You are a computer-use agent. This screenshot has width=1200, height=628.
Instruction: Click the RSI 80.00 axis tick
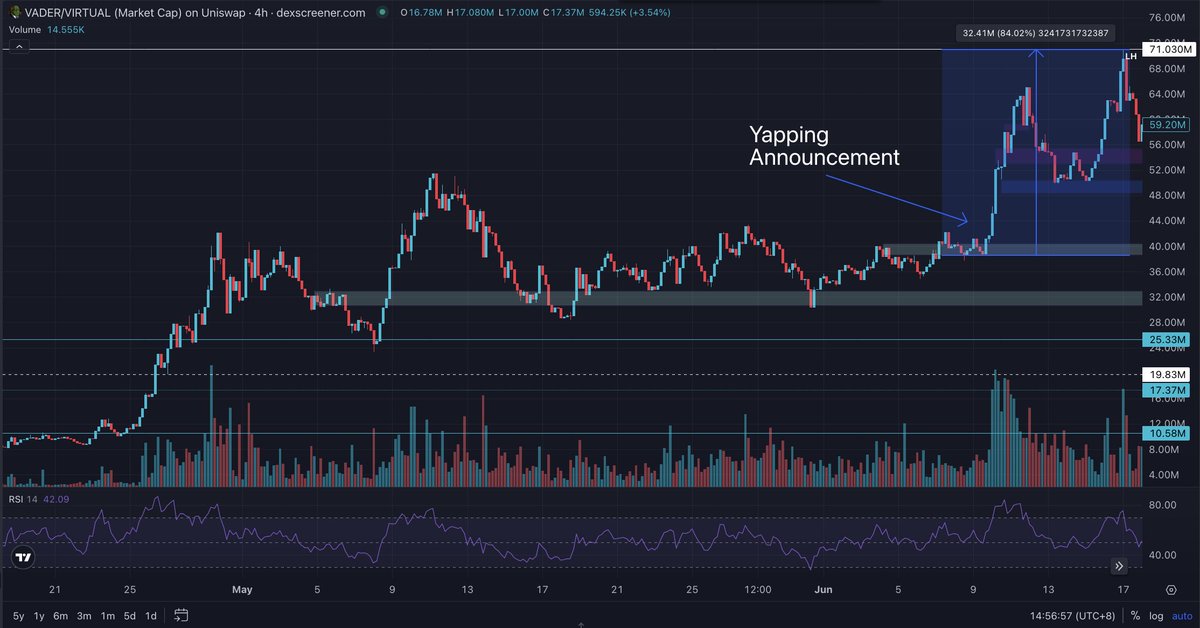pyautogui.click(x=1161, y=506)
